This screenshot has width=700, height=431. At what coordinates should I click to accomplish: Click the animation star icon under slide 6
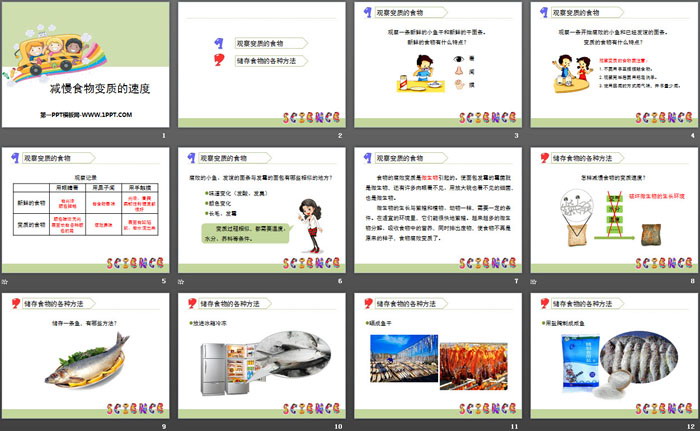pos(181,281)
